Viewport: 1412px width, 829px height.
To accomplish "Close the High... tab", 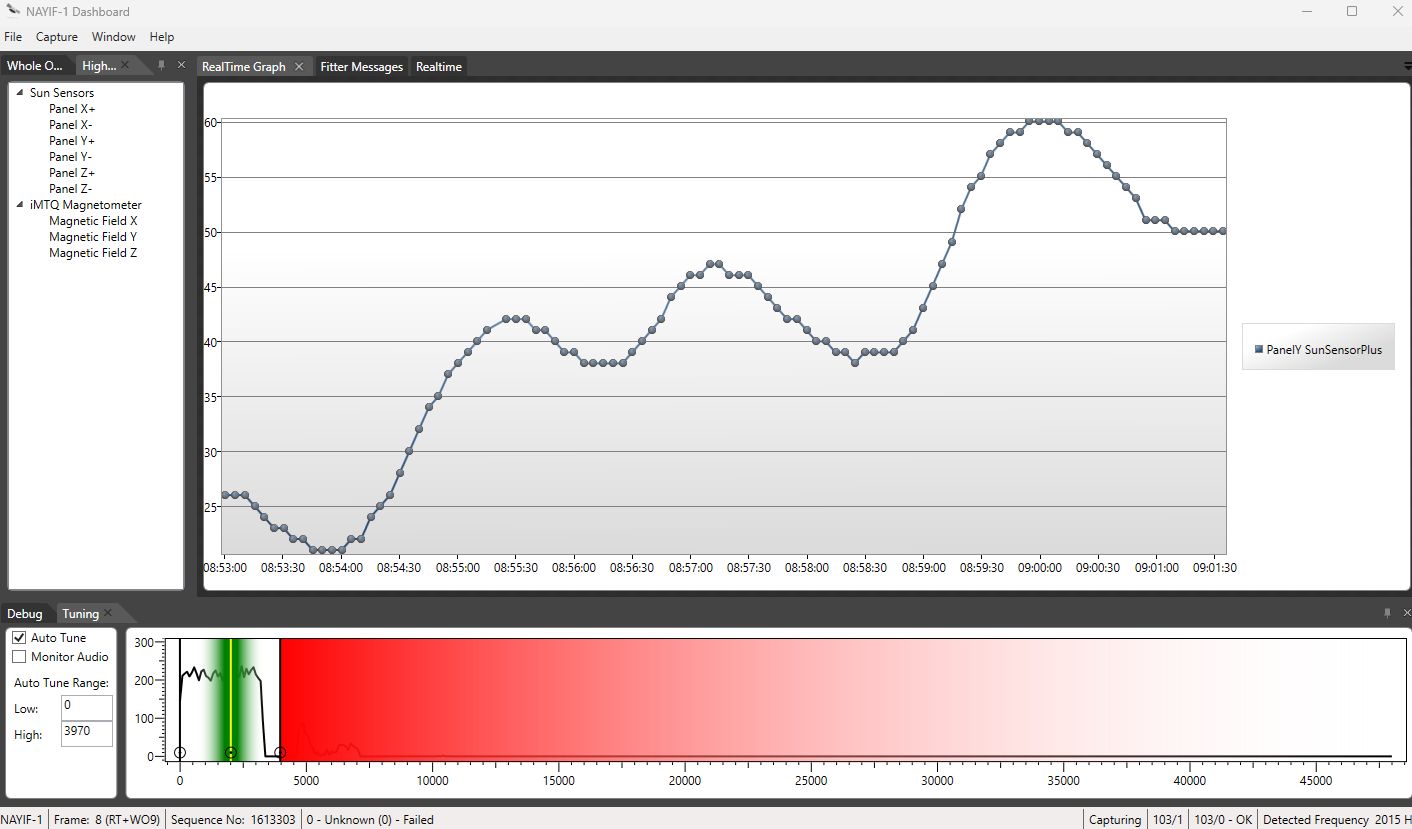I will (125, 64).
